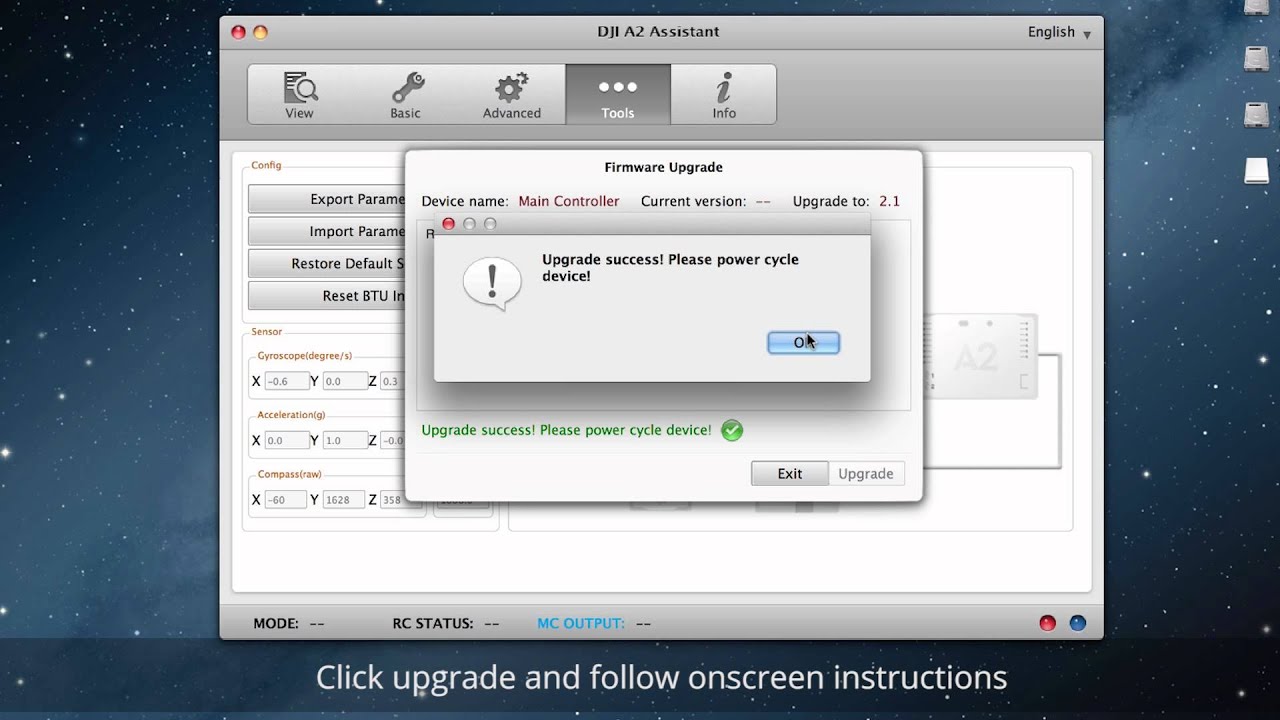This screenshot has height=720, width=1280.
Task: Click the green success checkmark icon
Action: (x=732, y=431)
